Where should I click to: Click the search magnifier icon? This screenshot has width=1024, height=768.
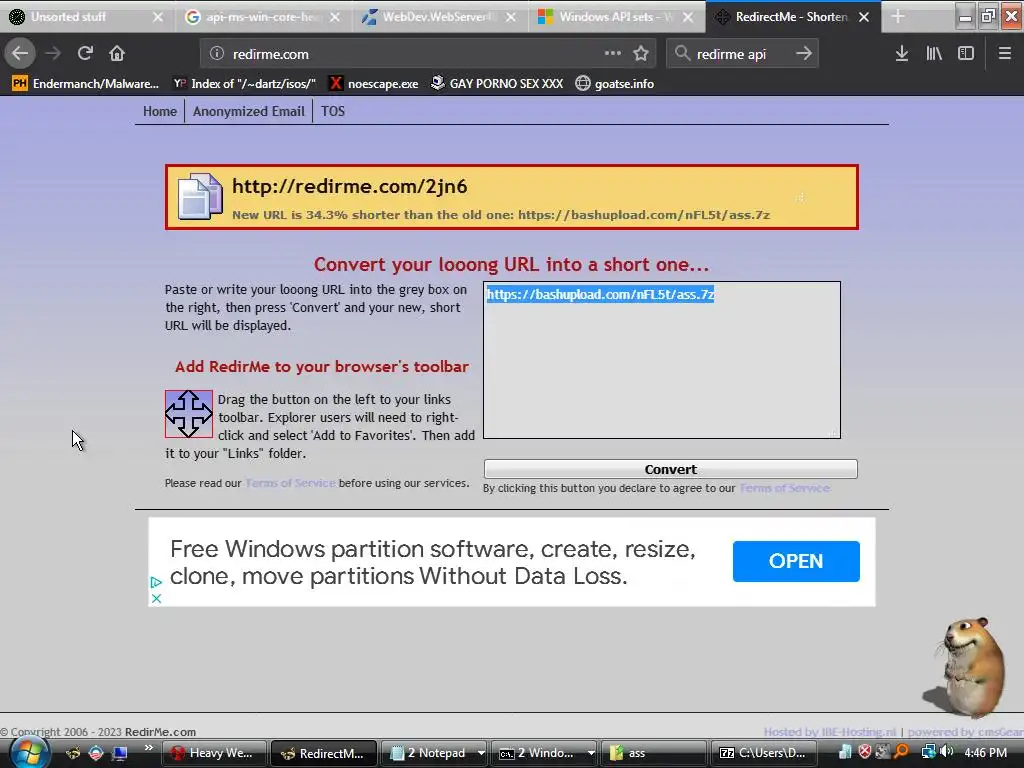tap(682, 53)
